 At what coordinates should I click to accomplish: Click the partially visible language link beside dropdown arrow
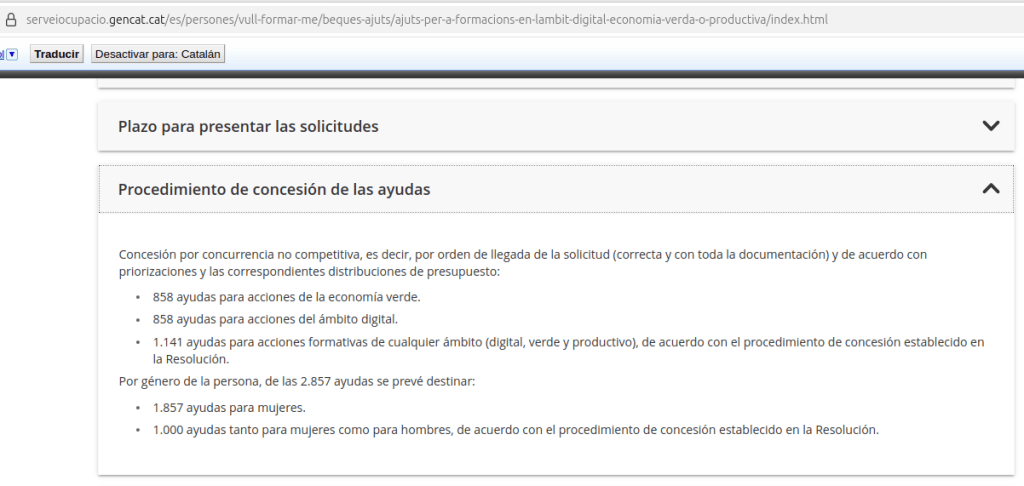tap(2, 54)
